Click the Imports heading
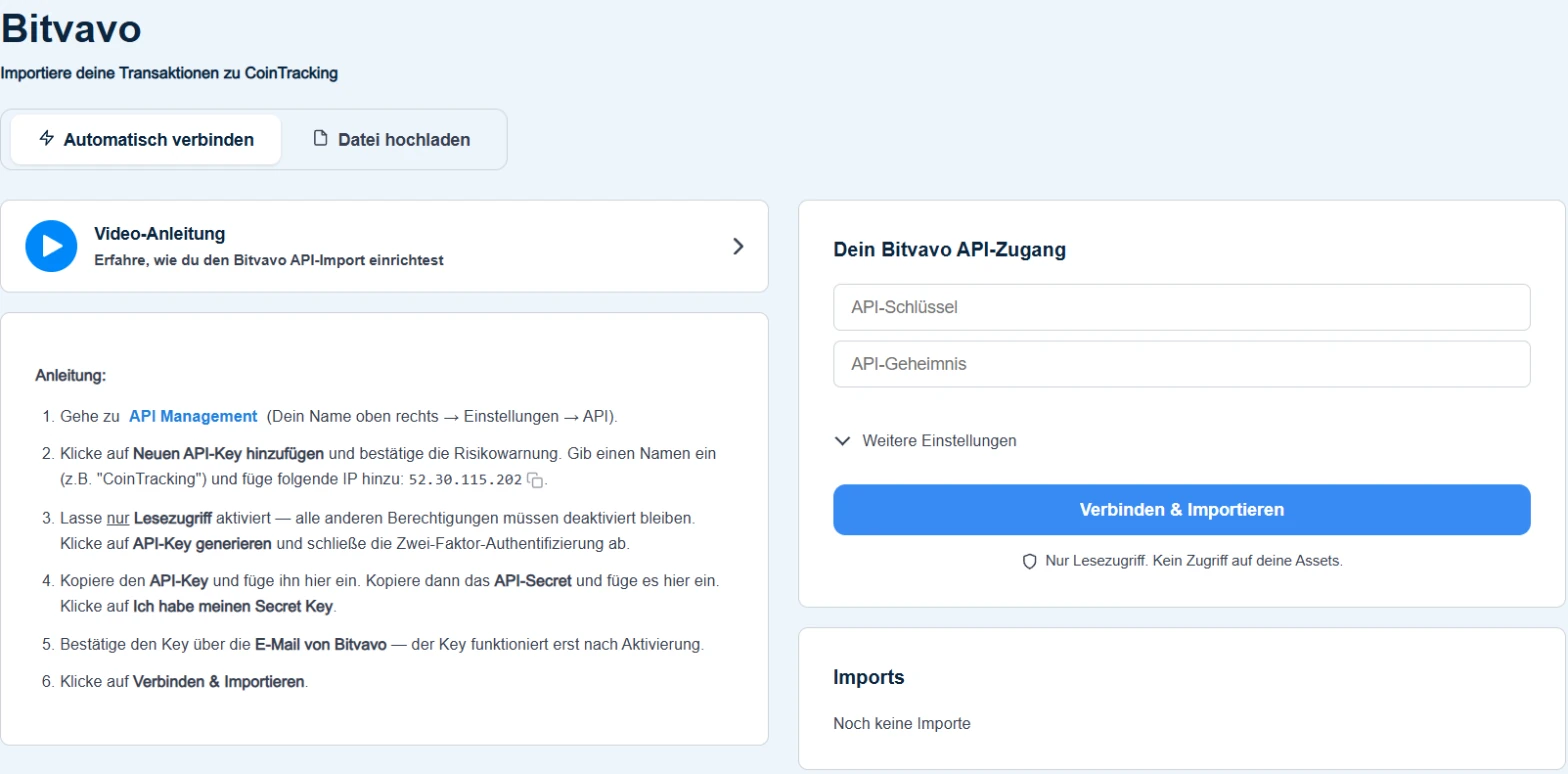Viewport: 1568px width, 774px height. pyautogui.click(x=869, y=677)
